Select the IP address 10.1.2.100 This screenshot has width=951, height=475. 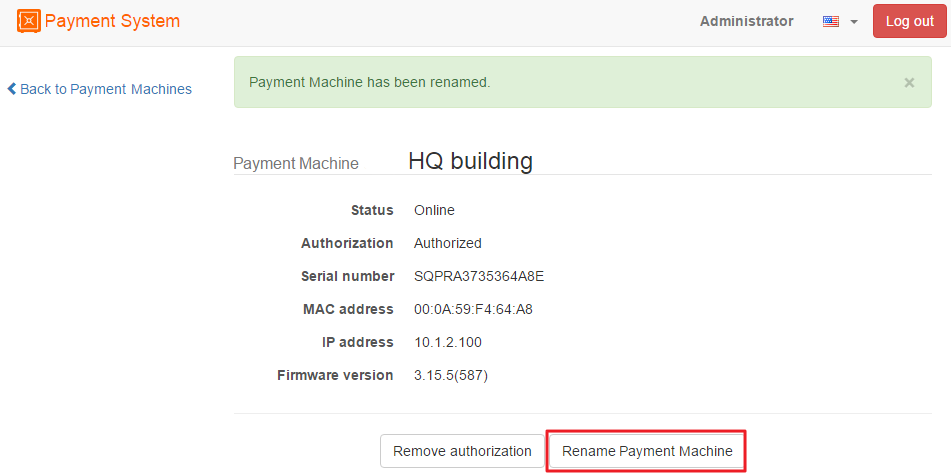tap(447, 342)
